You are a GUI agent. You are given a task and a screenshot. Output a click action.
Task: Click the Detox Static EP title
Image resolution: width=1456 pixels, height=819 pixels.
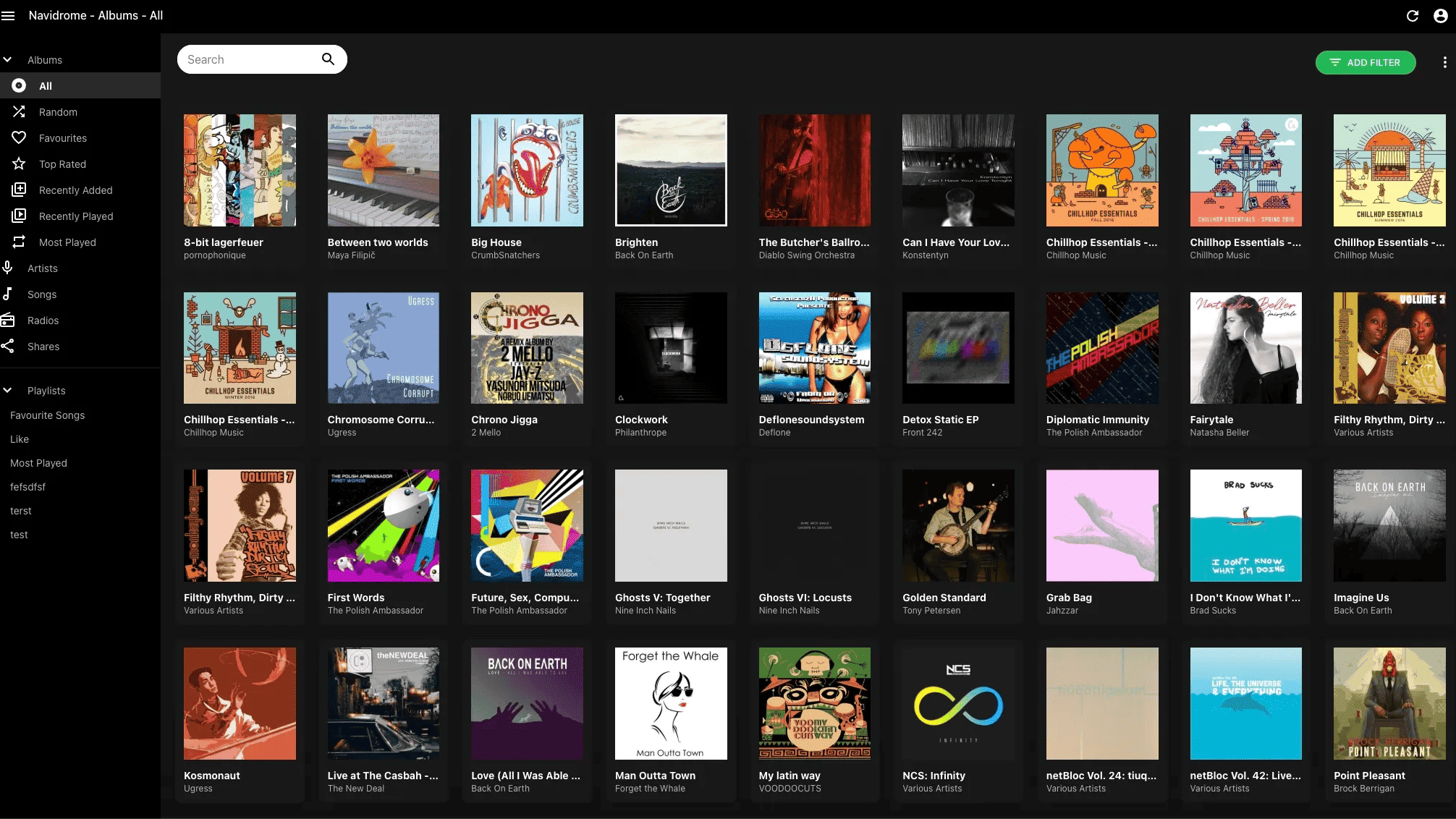pos(940,420)
